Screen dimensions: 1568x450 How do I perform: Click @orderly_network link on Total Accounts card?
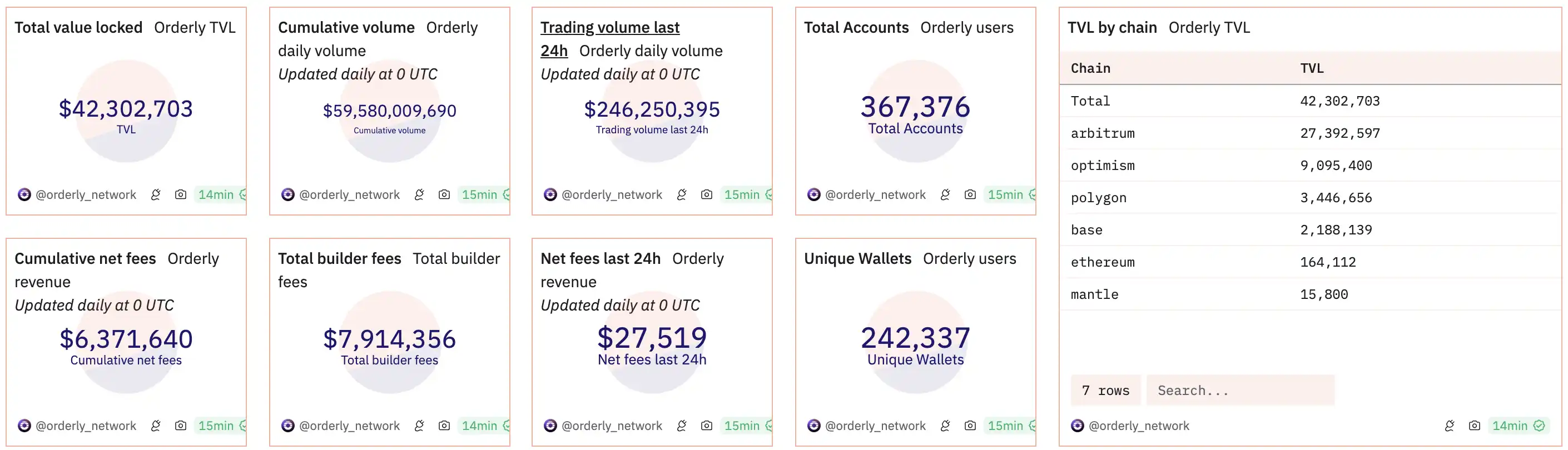875,194
